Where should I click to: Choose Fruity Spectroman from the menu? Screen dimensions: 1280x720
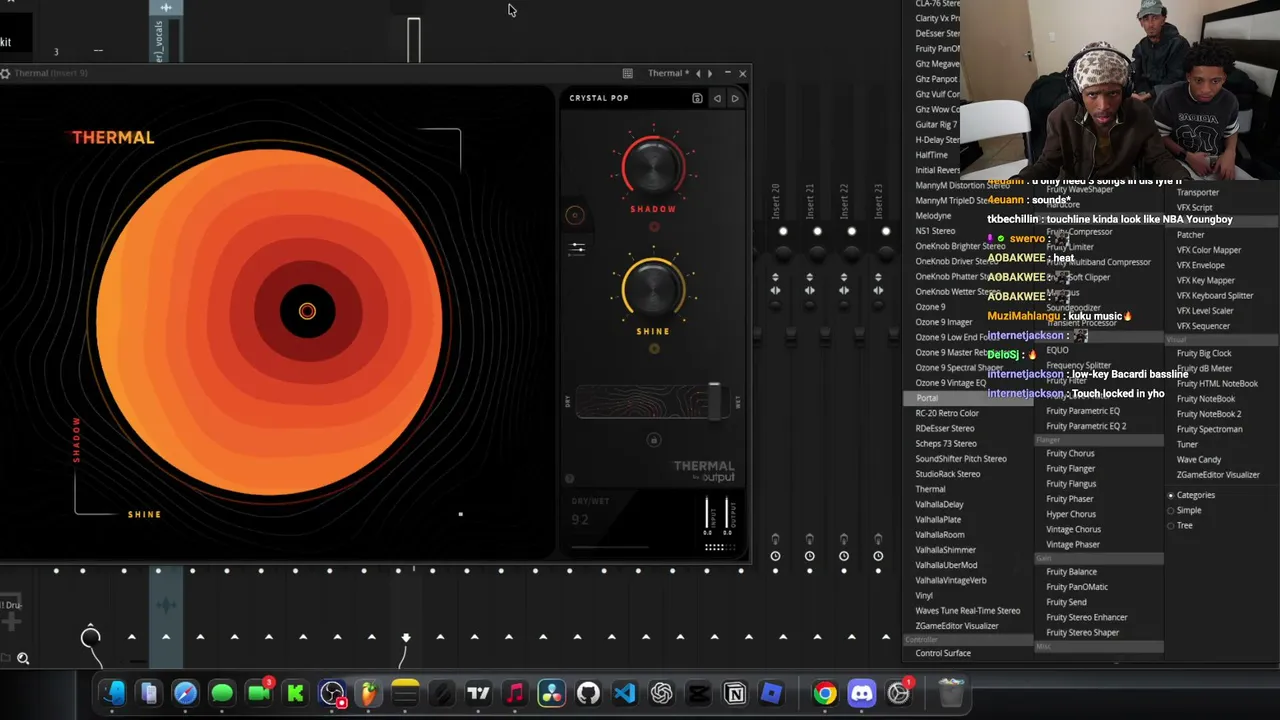1209,429
